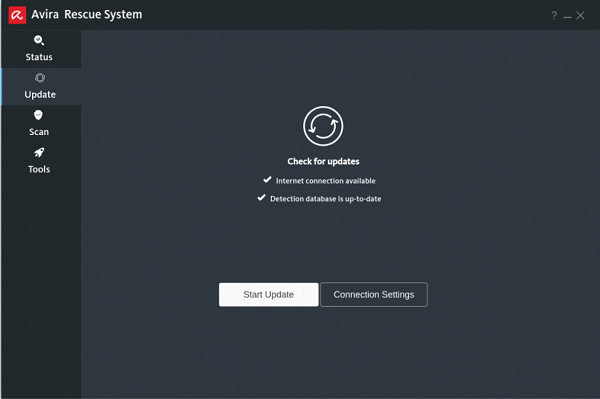Switch to the Status tab label

tap(39, 57)
